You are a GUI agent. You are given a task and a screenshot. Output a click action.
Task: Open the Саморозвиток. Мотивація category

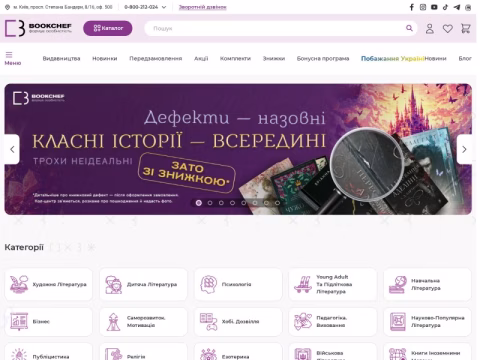pyautogui.click(x=143, y=322)
